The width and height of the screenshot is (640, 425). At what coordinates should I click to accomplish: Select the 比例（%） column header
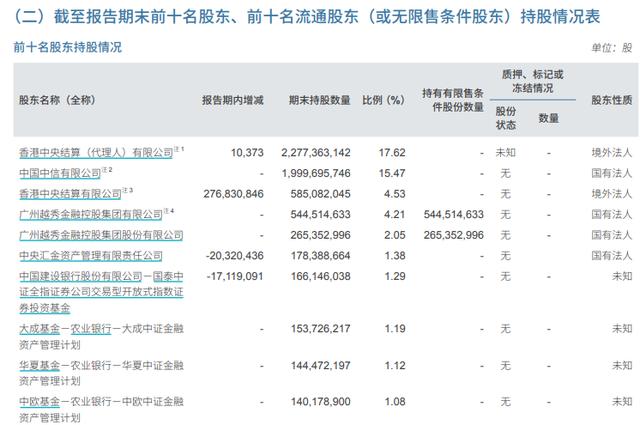(382, 100)
